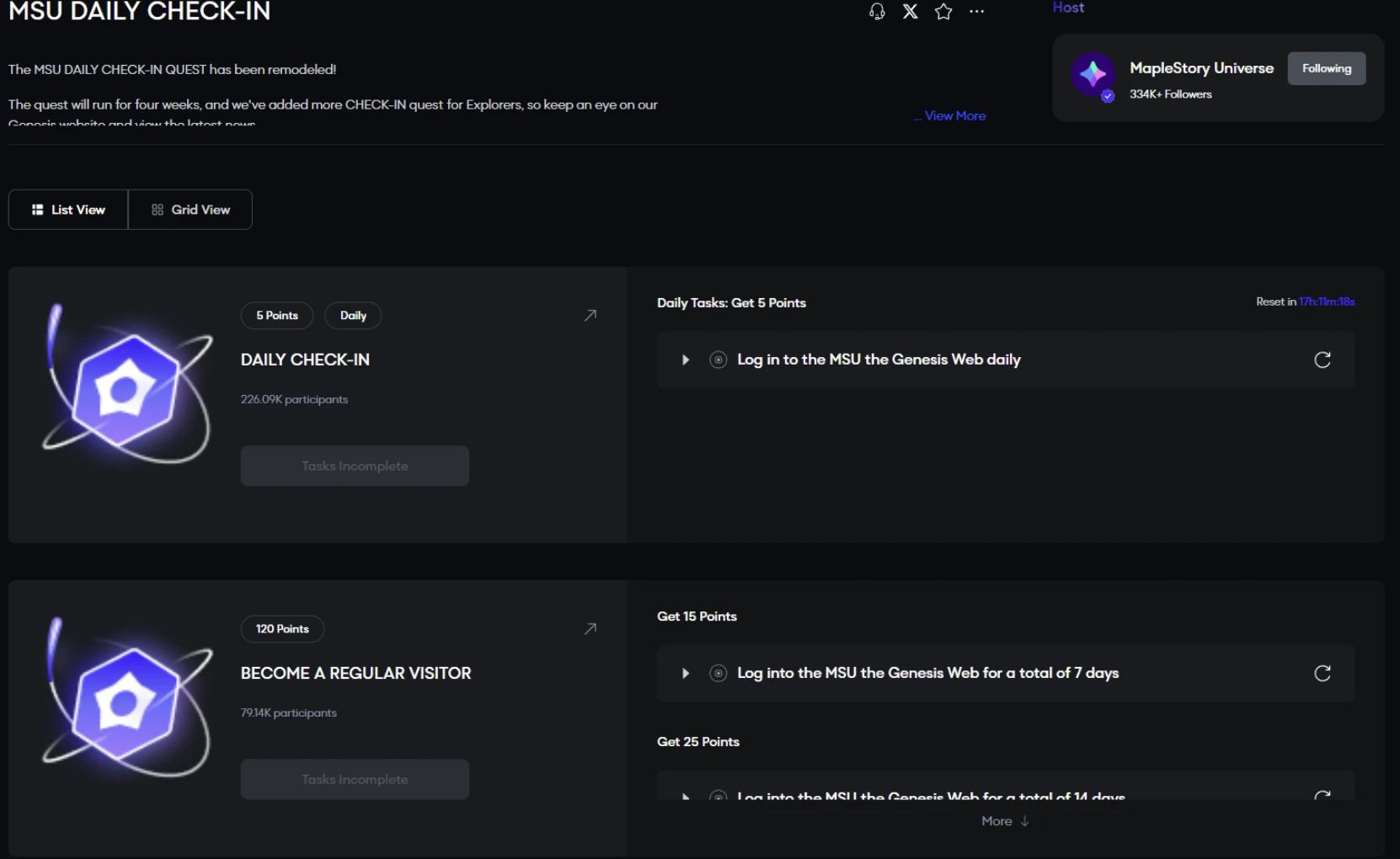Click DAILY CHECK-IN Tasks Incomplete button
This screenshot has height=859, width=1400.
[355, 466]
